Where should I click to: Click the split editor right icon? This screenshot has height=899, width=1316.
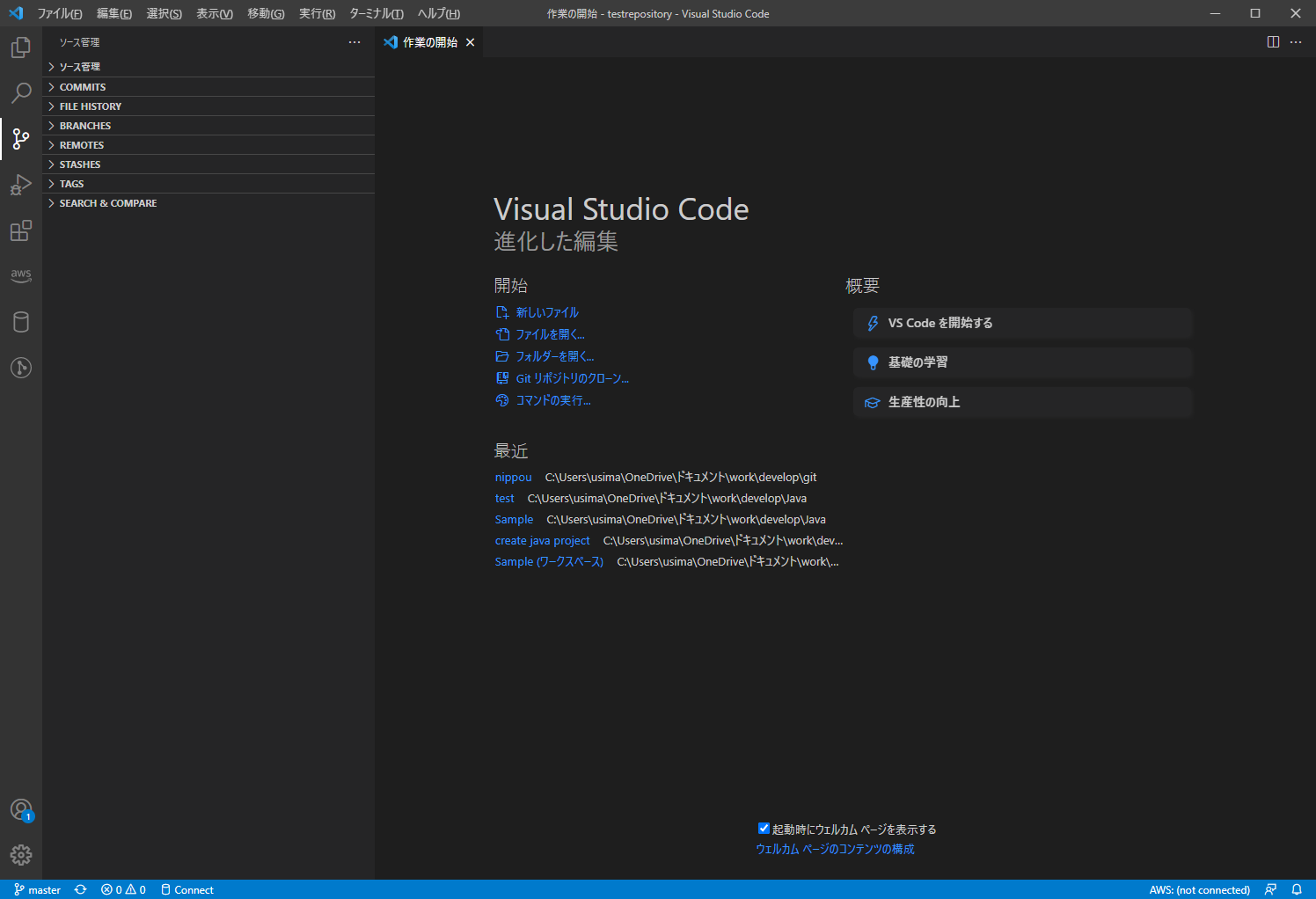pyautogui.click(x=1273, y=42)
